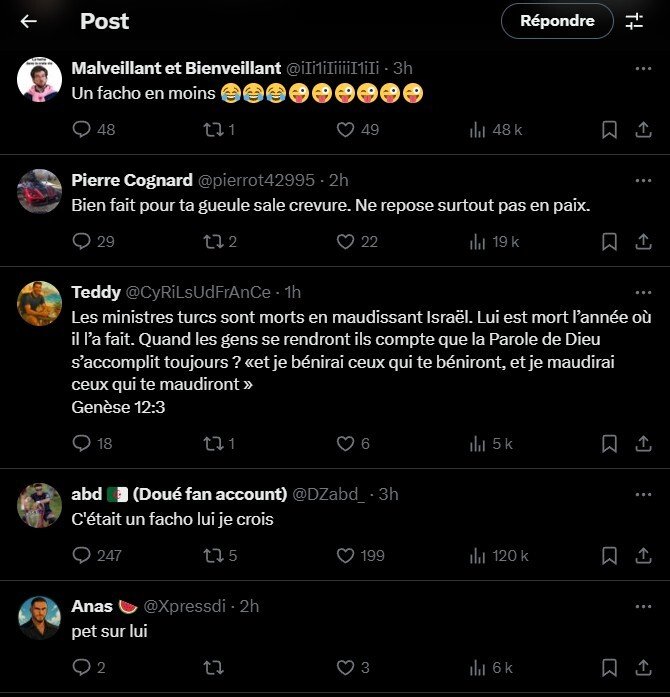Like the post by Malveillant et Bienveillant

point(345,130)
